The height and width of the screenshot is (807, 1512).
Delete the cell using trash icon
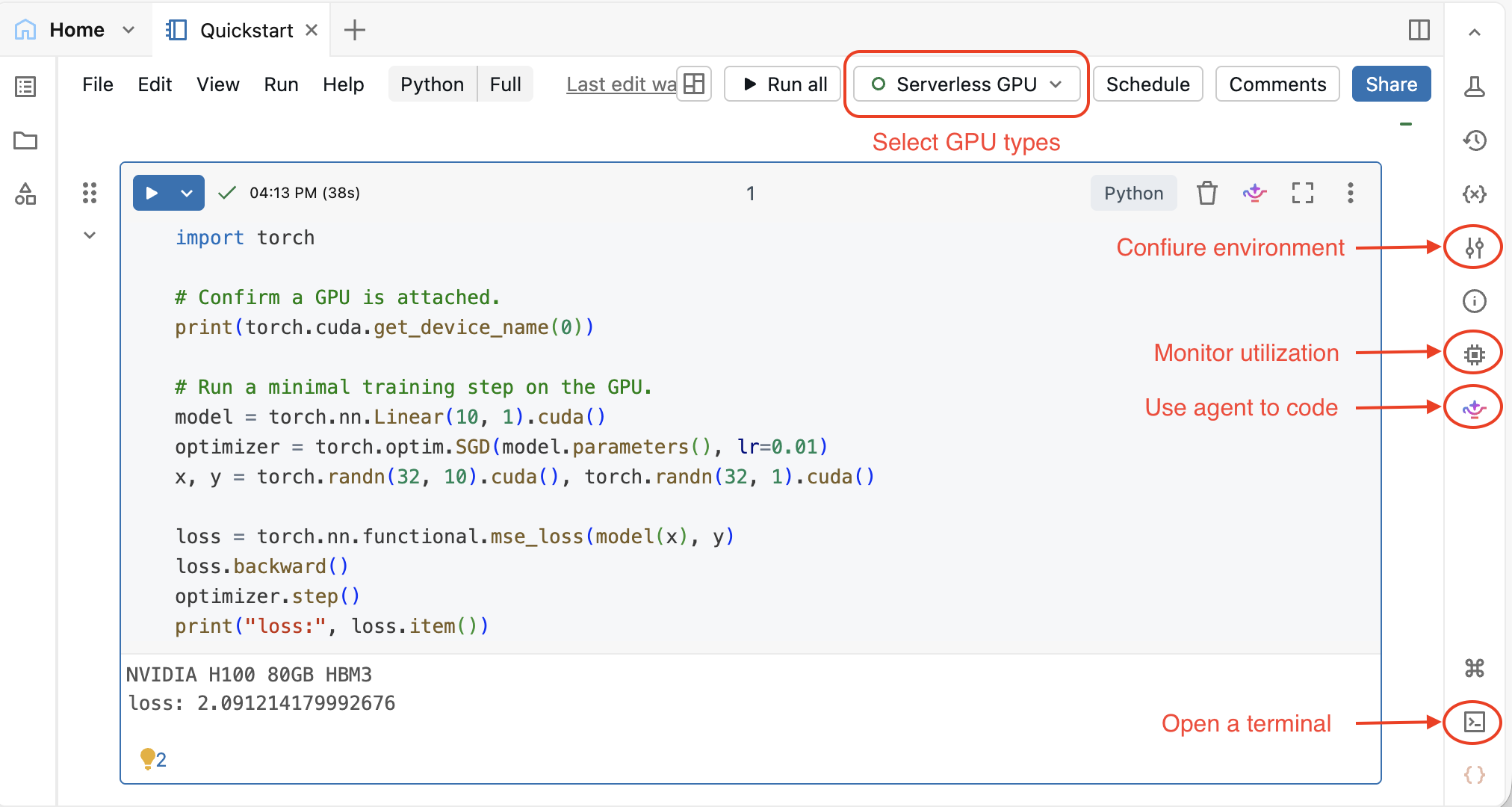tap(1207, 193)
